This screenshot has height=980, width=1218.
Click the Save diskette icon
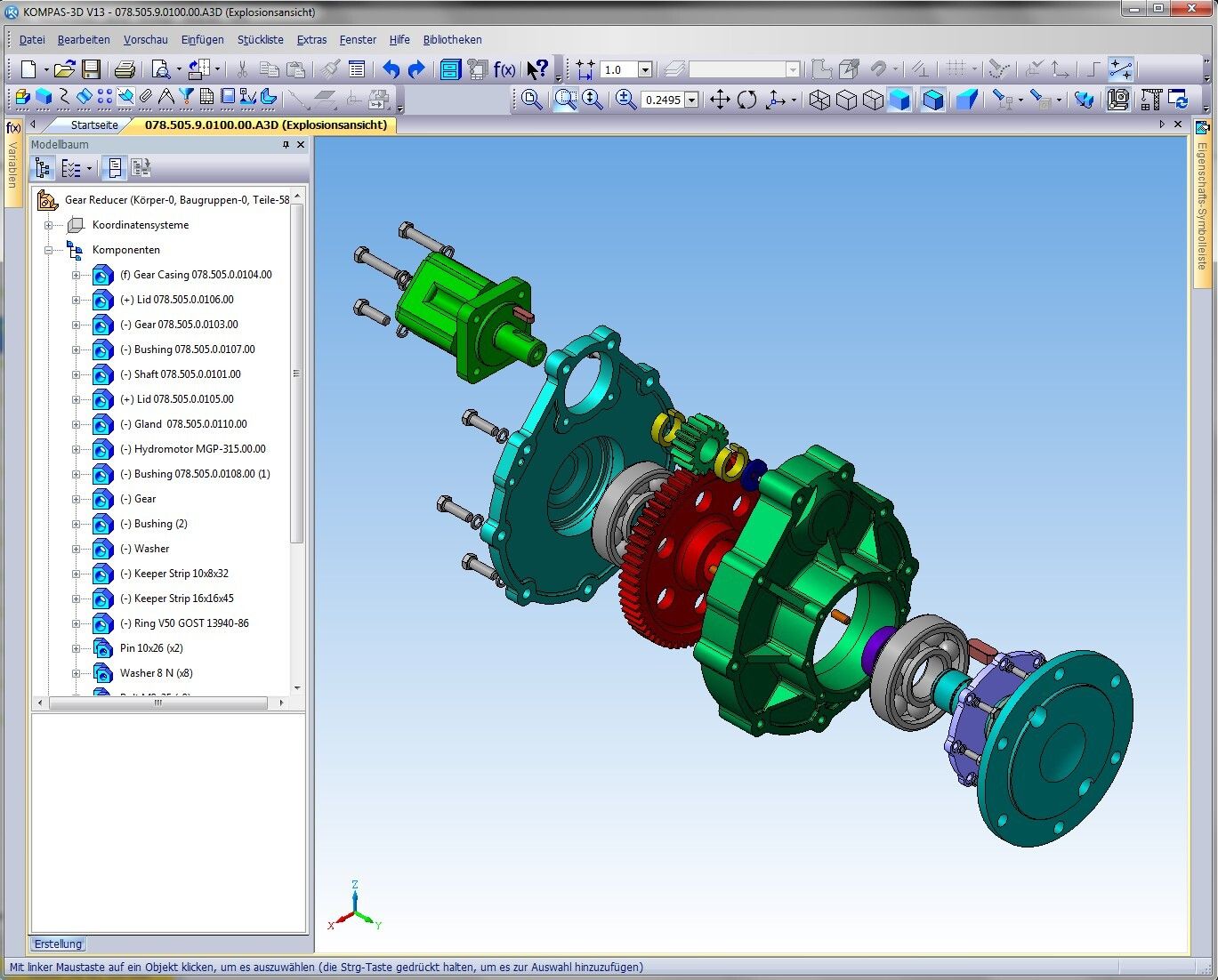tap(91, 69)
